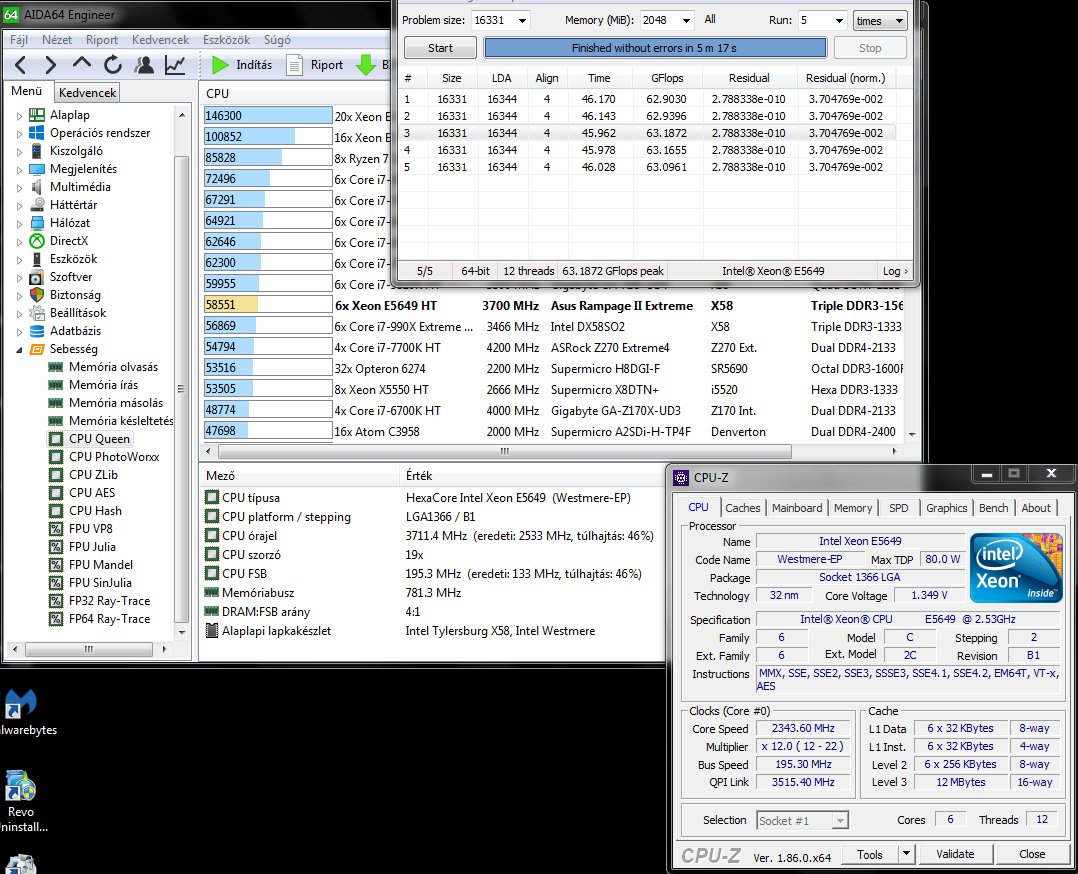Select the FPU VP8 benchmark

click(91, 528)
